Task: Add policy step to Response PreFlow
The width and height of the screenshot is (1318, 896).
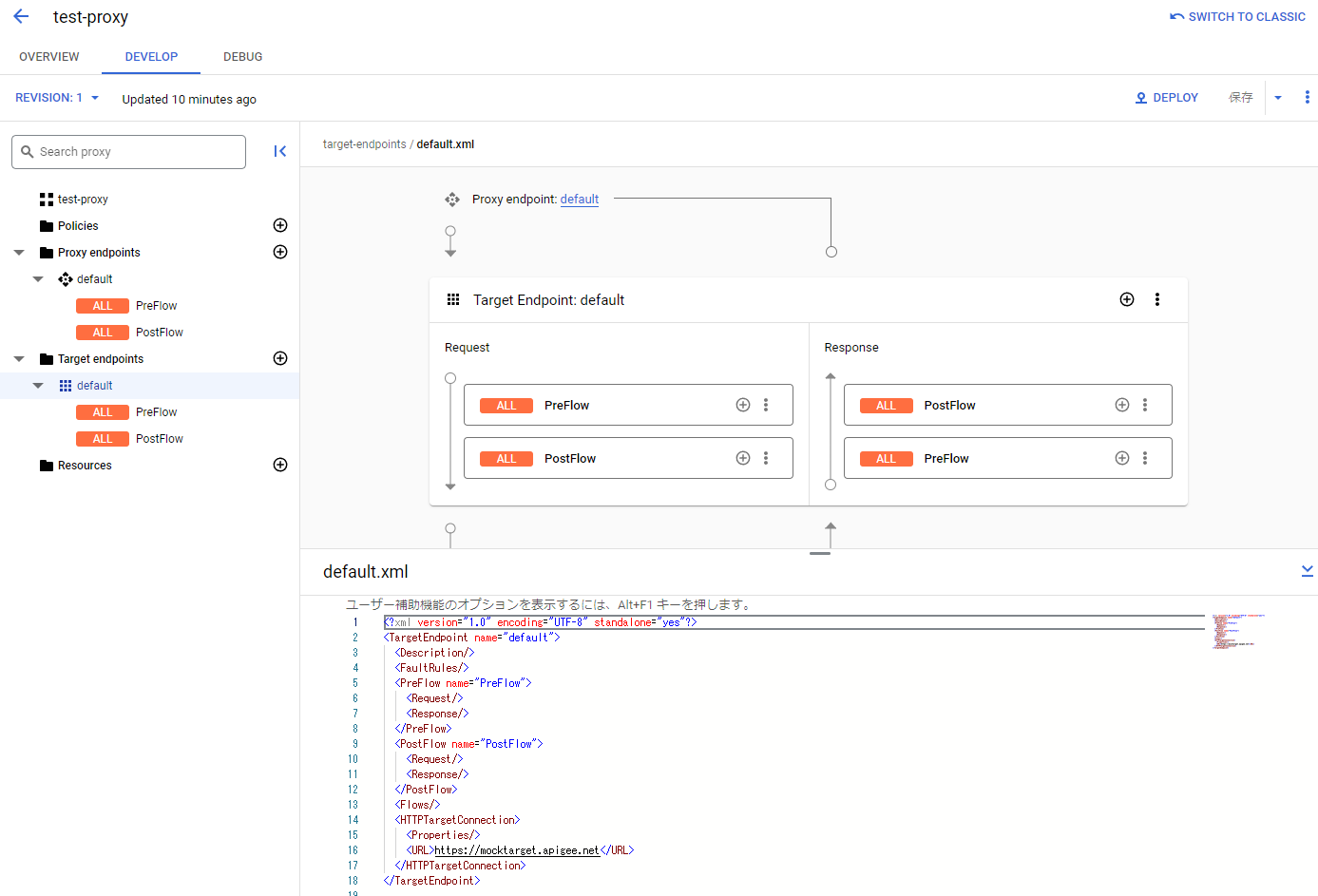Action: click(1122, 458)
